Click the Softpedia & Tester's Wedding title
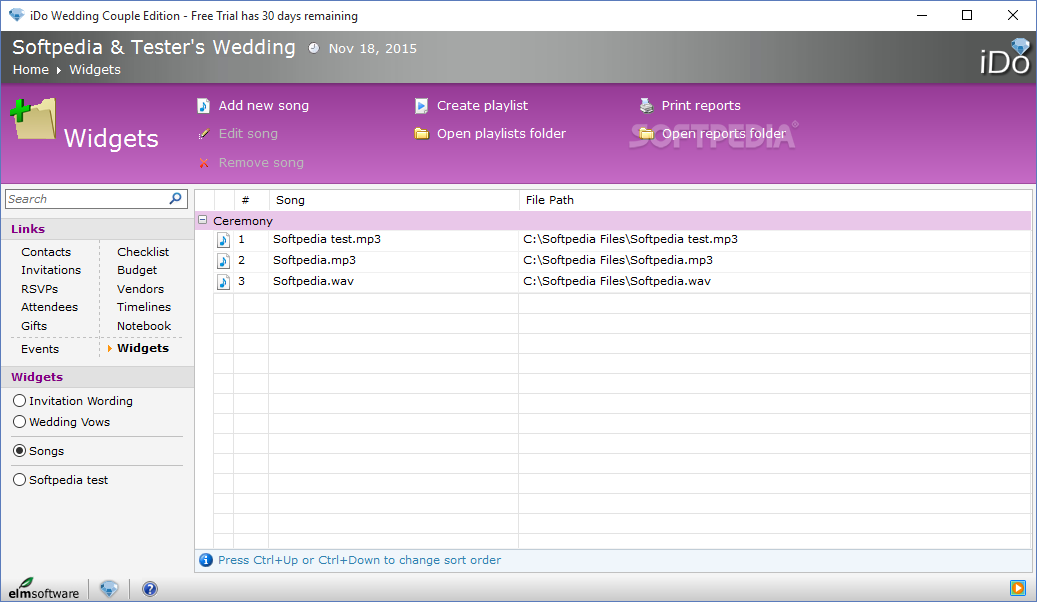The width and height of the screenshot is (1037, 602). click(x=154, y=47)
